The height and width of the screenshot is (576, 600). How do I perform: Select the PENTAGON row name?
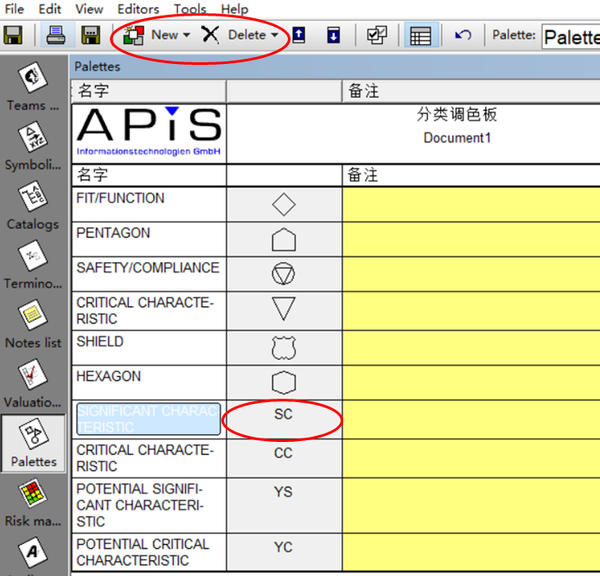pyautogui.click(x=113, y=233)
